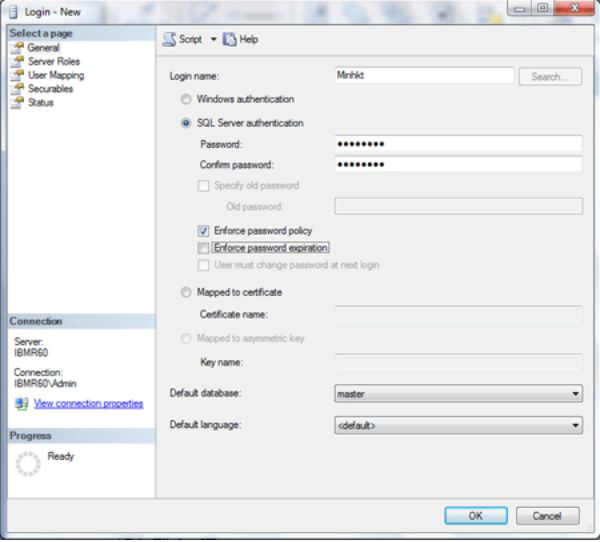The image size is (600, 542).
Task: Click the Status page icon
Action: (17, 103)
